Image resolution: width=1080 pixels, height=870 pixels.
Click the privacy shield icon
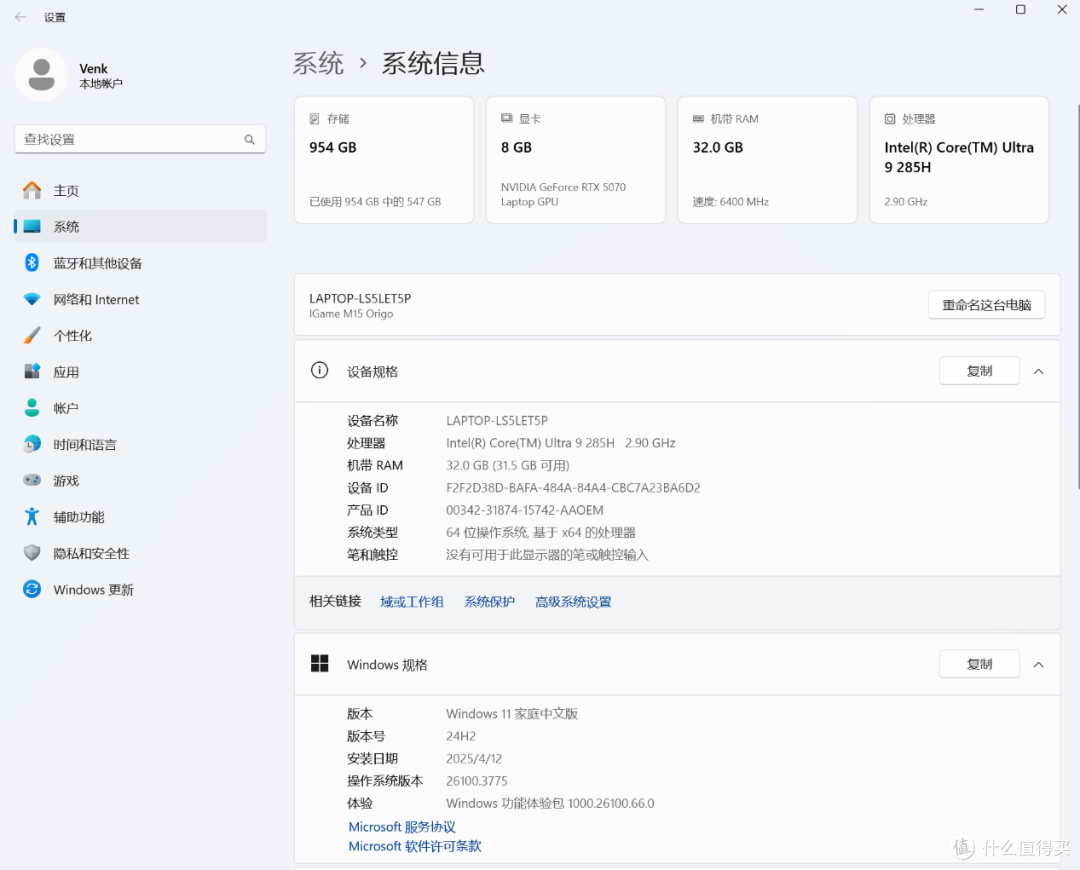pyautogui.click(x=32, y=552)
